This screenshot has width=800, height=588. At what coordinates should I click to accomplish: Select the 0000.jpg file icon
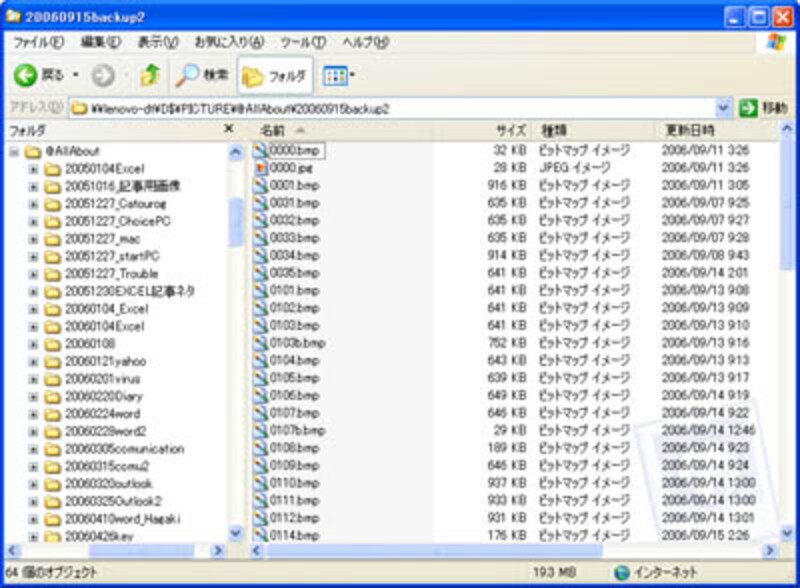pos(261,168)
